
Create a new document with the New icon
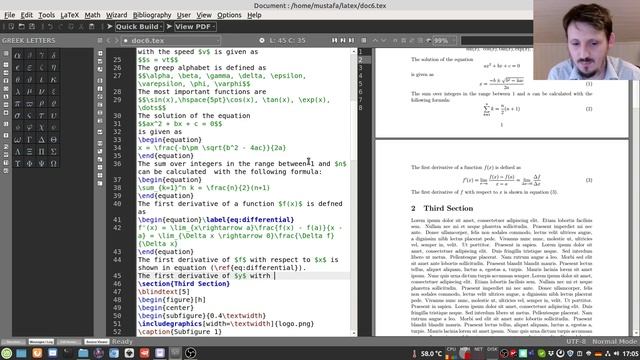(x=11, y=27)
